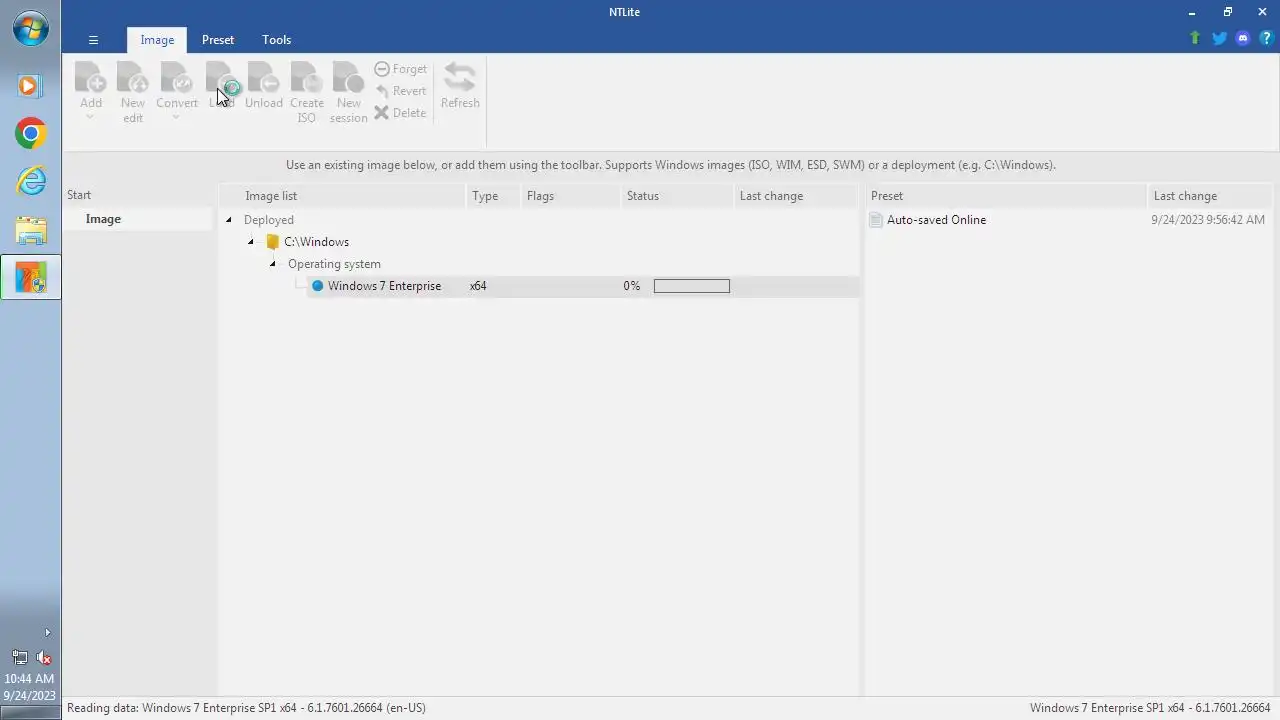This screenshot has height=720, width=1280.
Task: Click the Operating system tree label
Action: click(x=334, y=264)
